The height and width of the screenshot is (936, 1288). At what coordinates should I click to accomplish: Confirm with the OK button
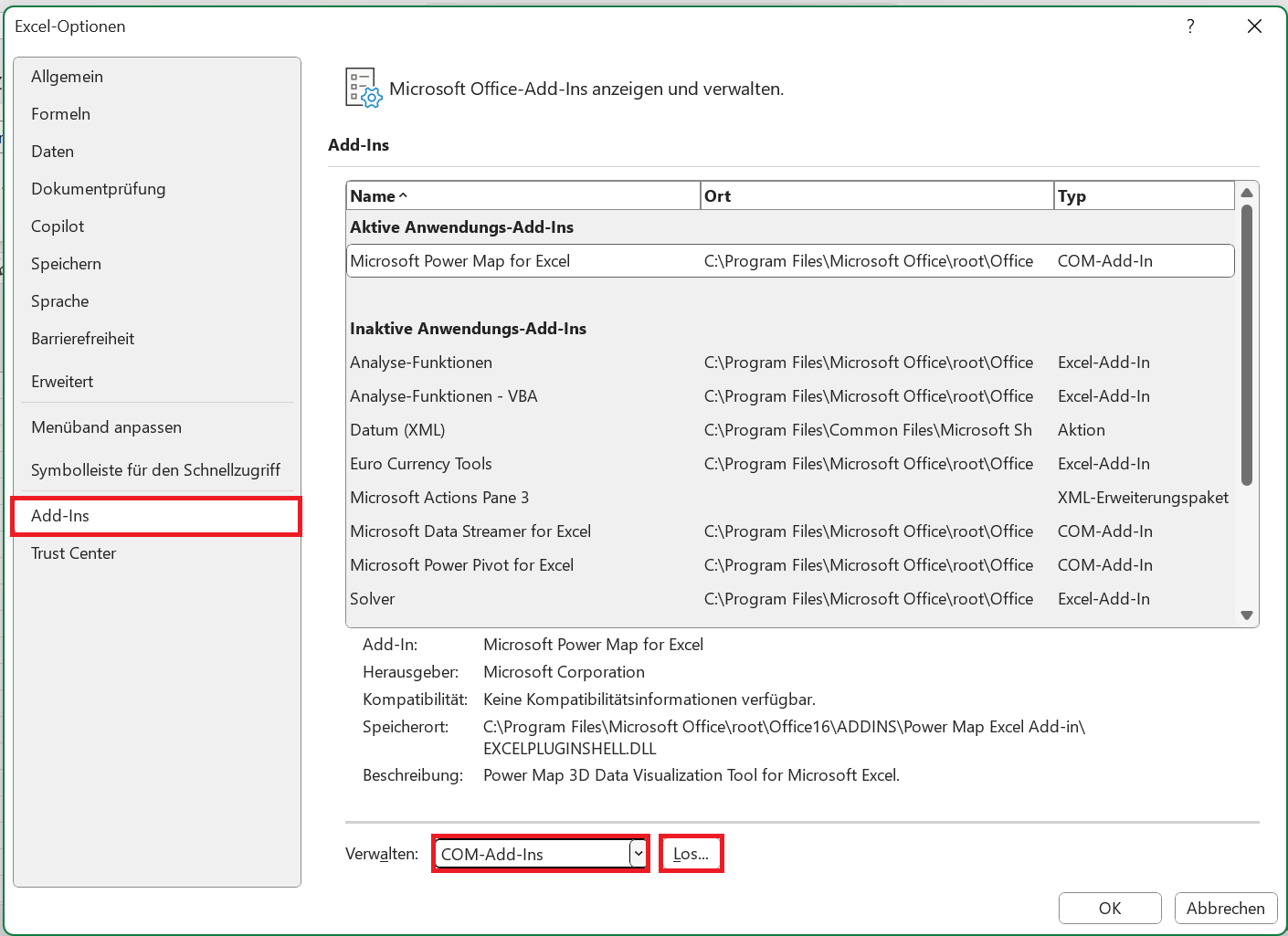coord(1110,909)
